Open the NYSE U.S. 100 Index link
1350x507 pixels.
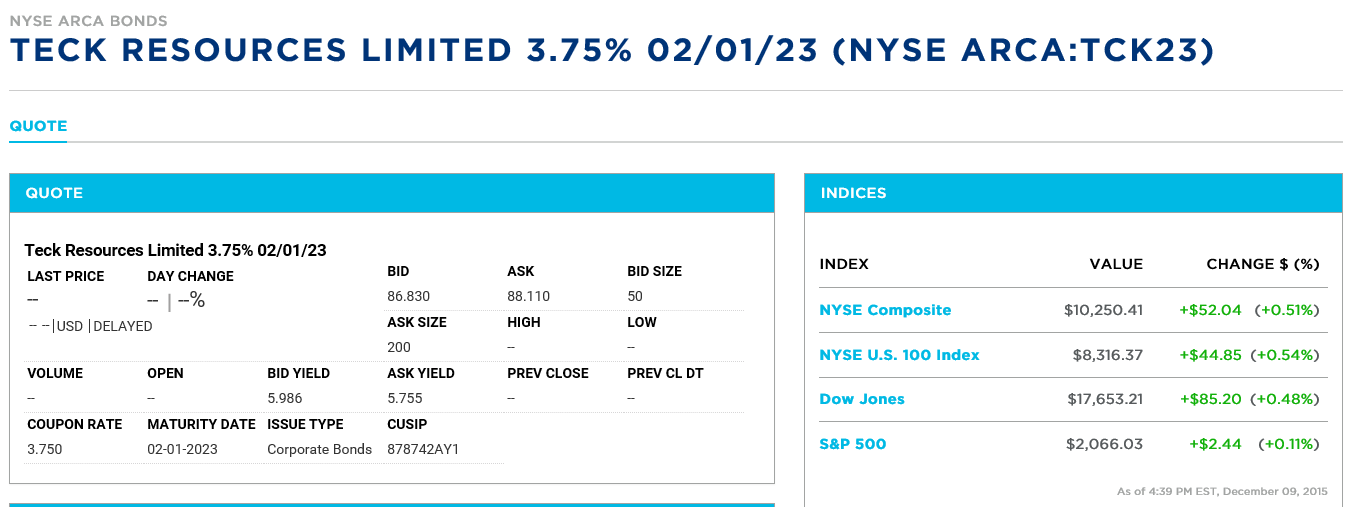coord(899,355)
